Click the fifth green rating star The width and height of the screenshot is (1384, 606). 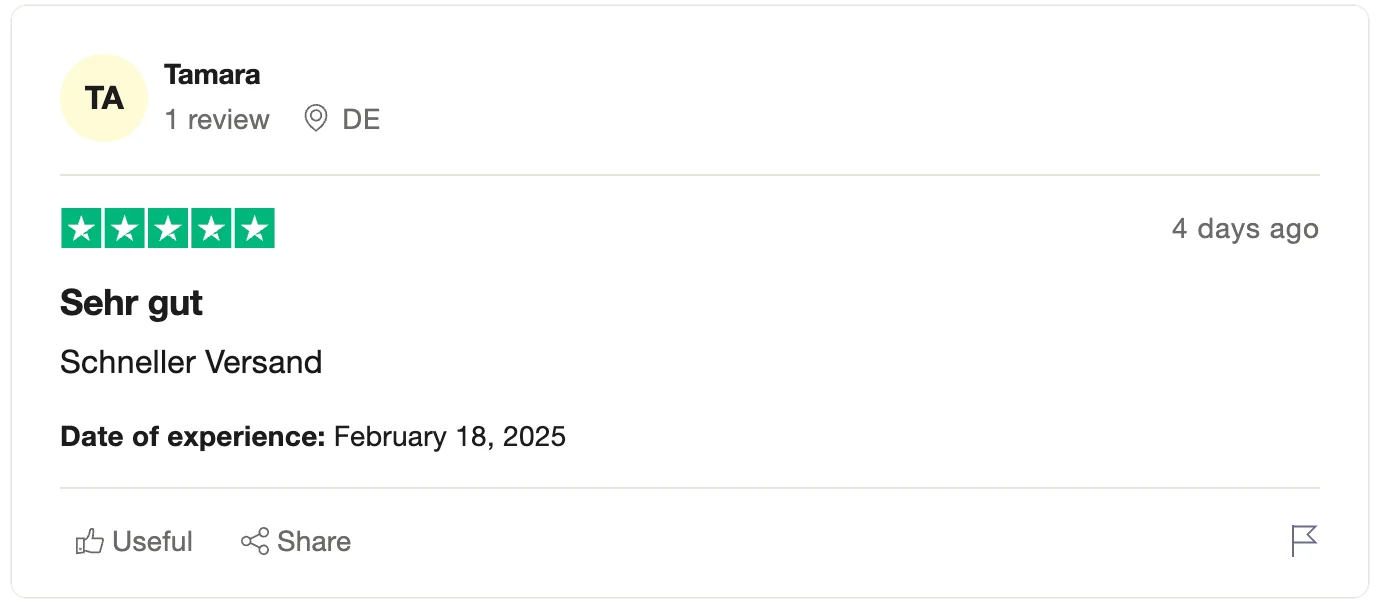point(255,229)
